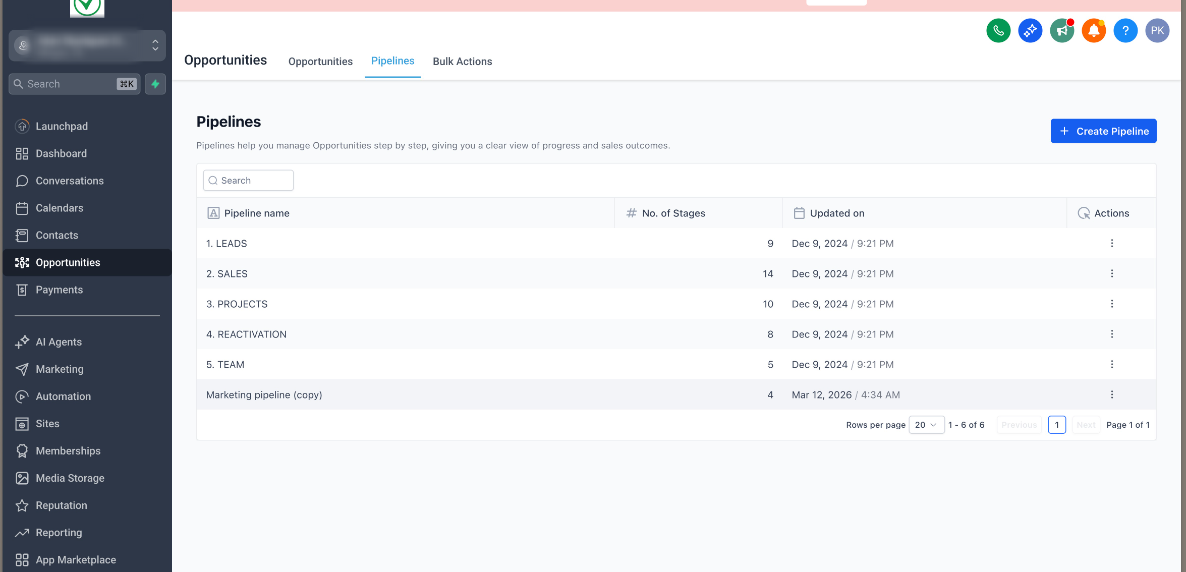Viewport: 1186px width, 572px height.
Task: Select the 5. TEAM pipeline name
Action: pyautogui.click(x=225, y=365)
